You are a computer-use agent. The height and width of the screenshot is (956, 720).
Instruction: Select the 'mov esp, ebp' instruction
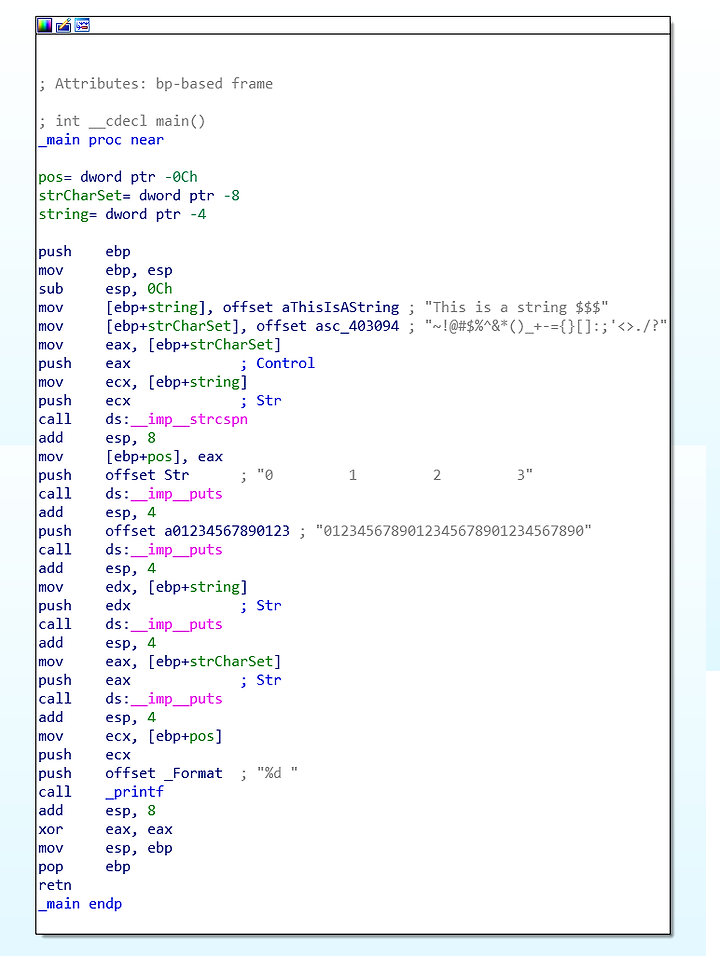point(105,848)
